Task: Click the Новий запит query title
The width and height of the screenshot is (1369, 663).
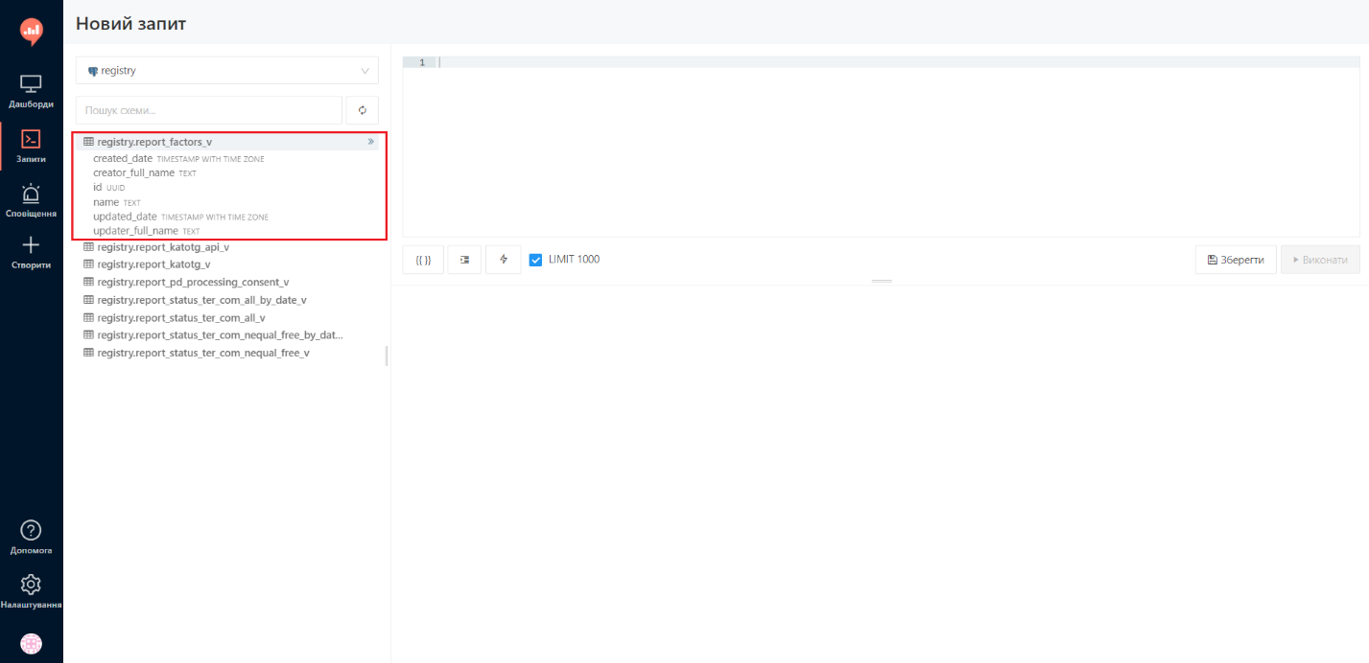Action: coord(131,23)
